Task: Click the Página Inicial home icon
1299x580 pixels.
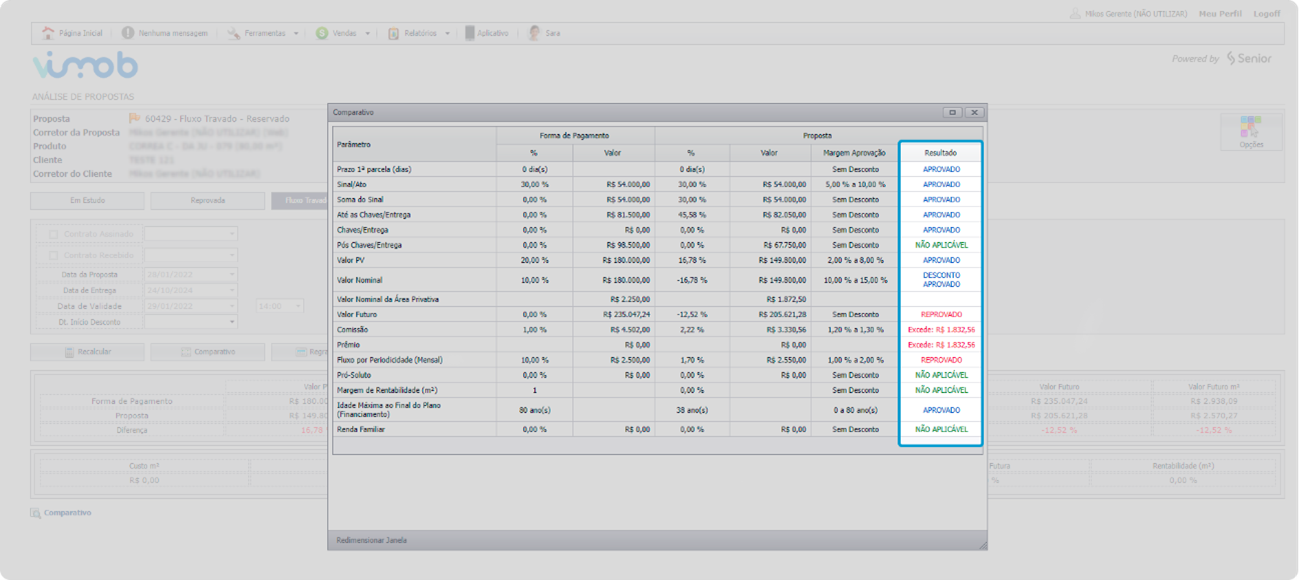Action: point(48,33)
